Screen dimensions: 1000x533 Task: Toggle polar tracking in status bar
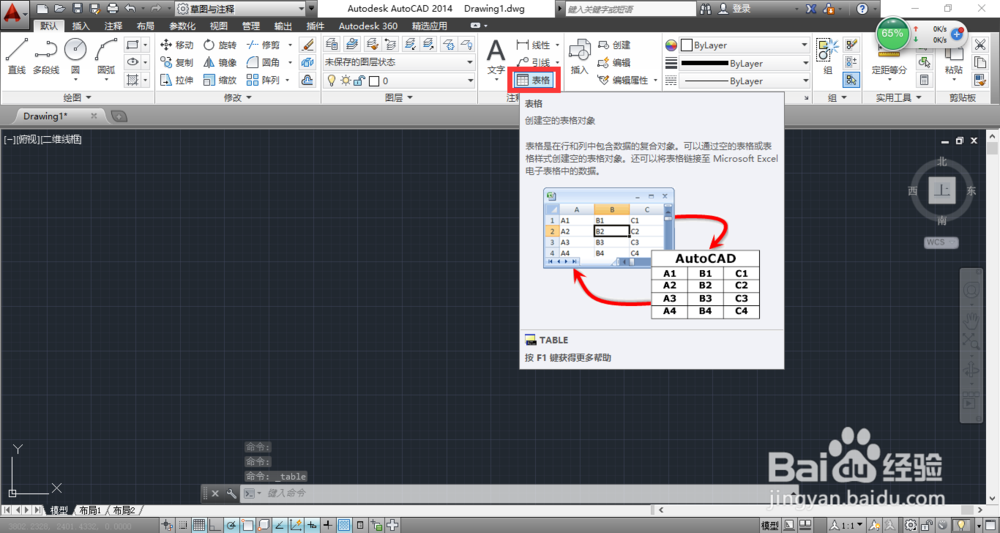(x=231, y=525)
